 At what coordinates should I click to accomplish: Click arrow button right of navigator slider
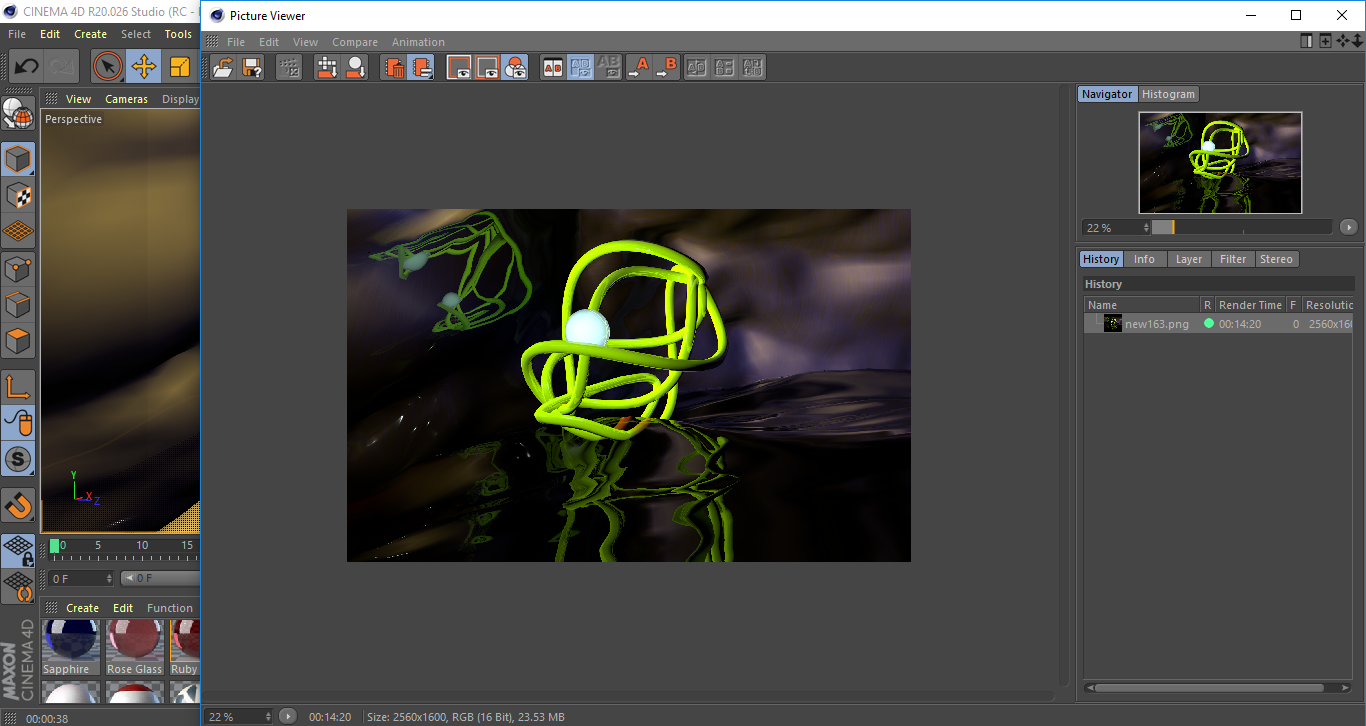[1349, 227]
